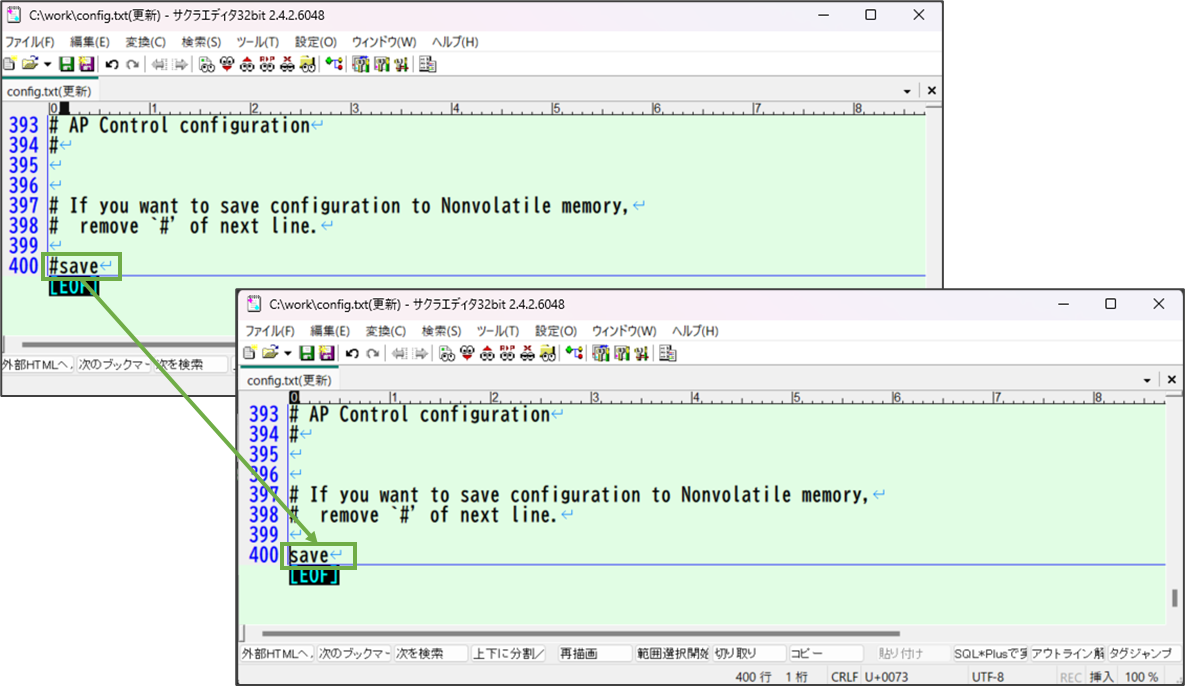Expand recent files arrow in front window toolbar
Image resolution: width=1185 pixels, height=686 pixels.
[x=288, y=354]
